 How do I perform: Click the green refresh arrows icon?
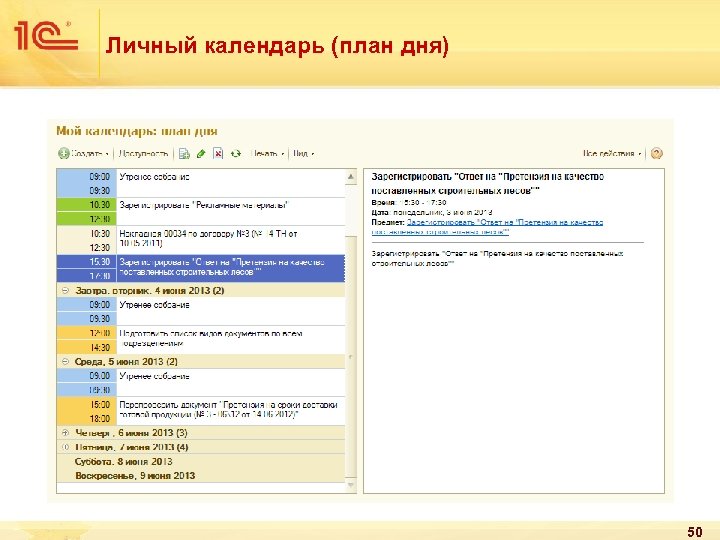[x=236, y=154]
